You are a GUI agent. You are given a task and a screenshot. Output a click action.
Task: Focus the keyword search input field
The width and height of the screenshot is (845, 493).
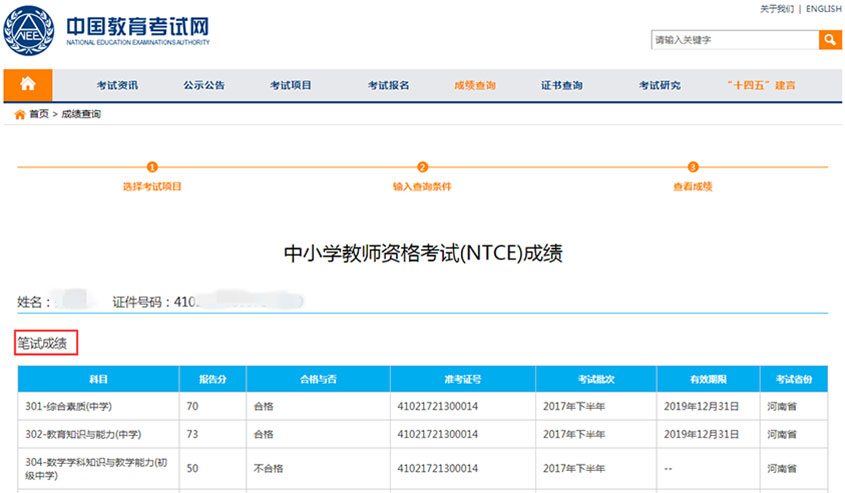(733, 40)
